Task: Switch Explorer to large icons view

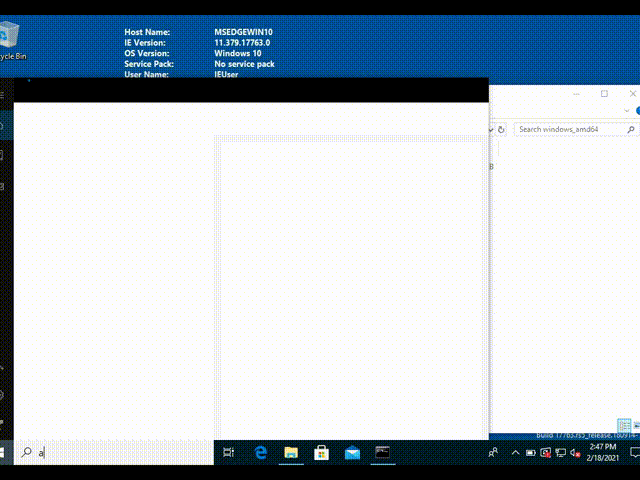Action: coord(636,426)
